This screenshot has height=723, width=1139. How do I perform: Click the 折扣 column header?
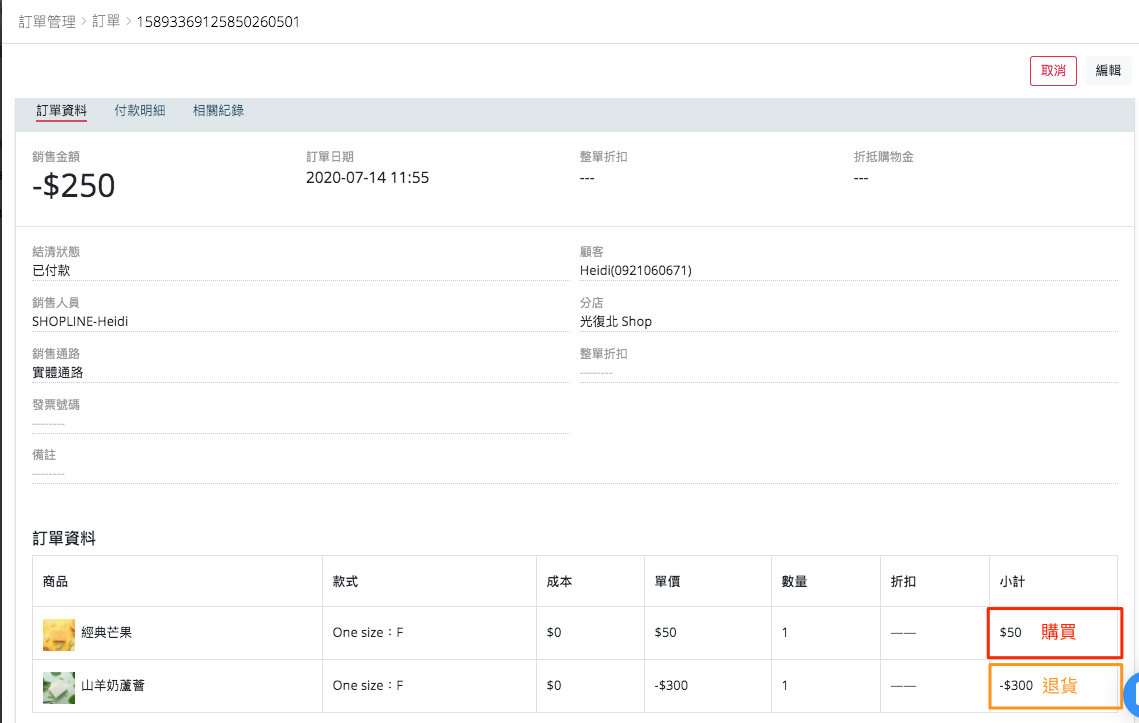click(x=904, y=581)
